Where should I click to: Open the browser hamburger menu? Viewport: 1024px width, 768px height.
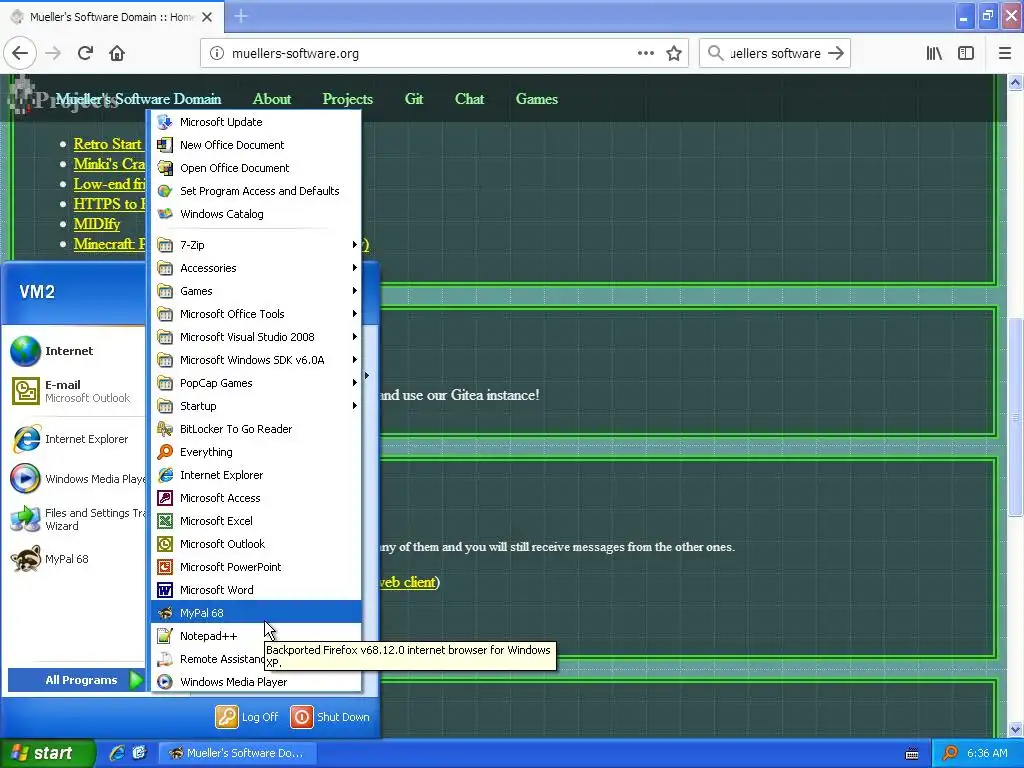point(1005,54)
